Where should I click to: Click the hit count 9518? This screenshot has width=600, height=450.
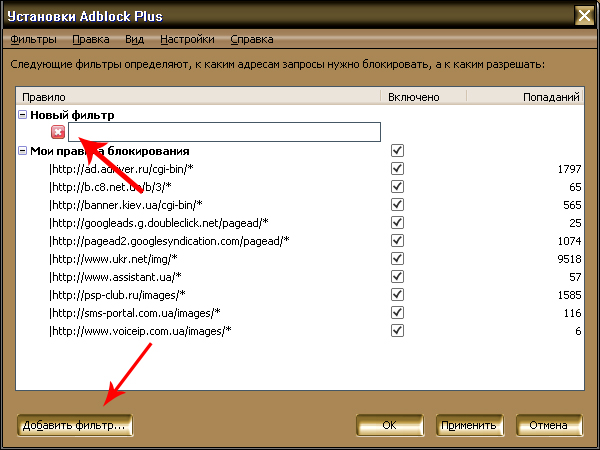click(x=569, y=259)
